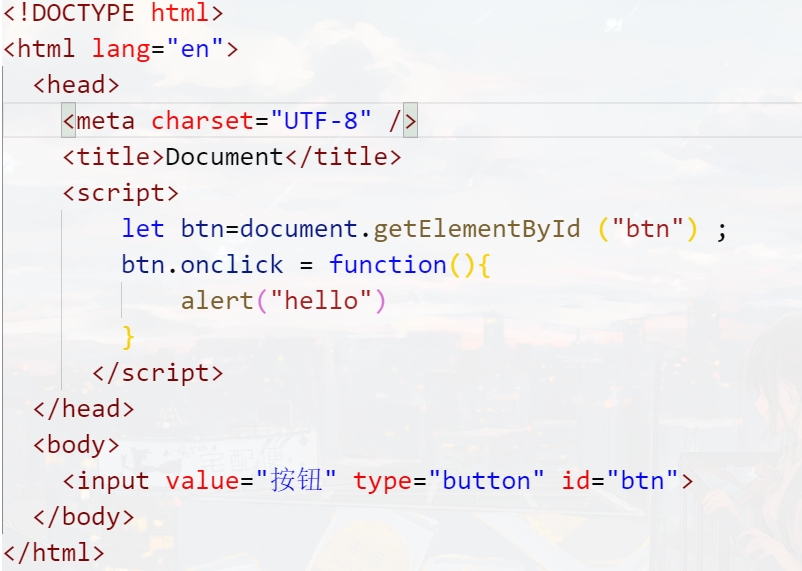
Task: Click the charset attribute name
Action: 203,121
